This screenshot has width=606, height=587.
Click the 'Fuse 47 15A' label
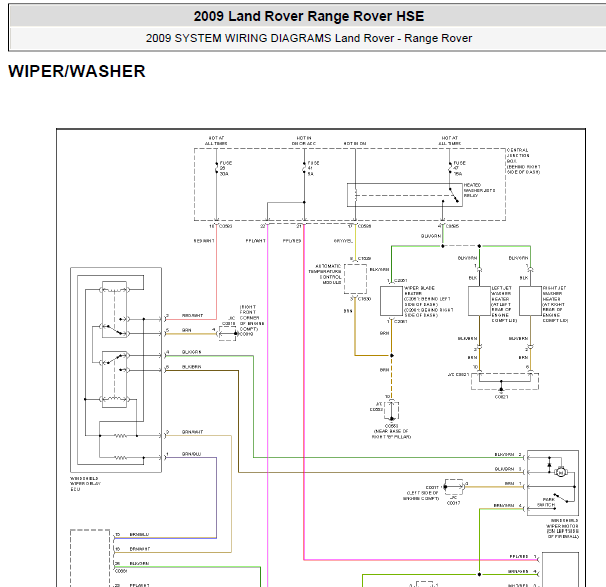459,168
